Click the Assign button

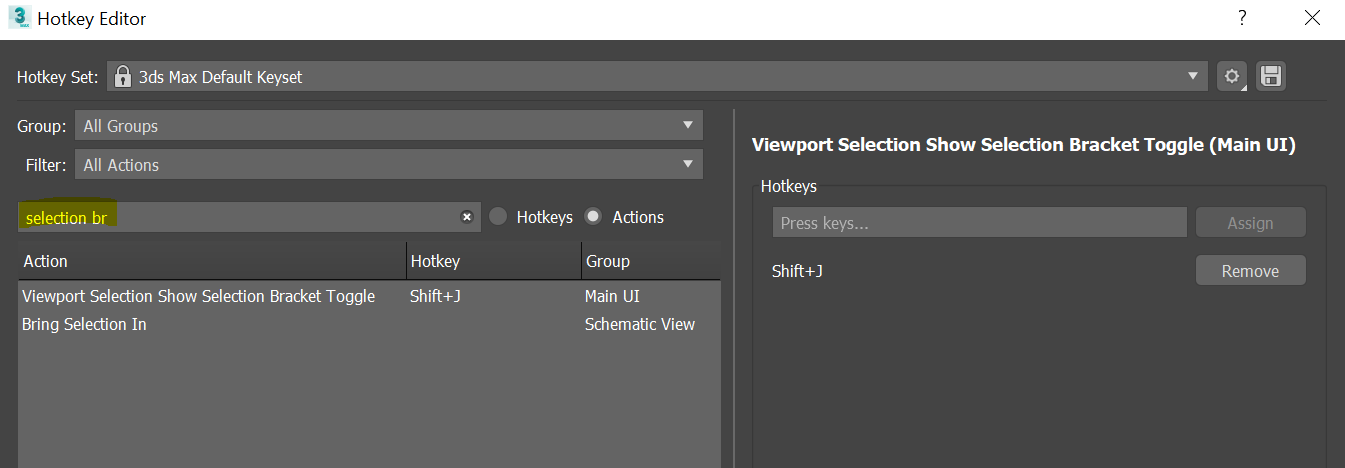[1250, 223]
